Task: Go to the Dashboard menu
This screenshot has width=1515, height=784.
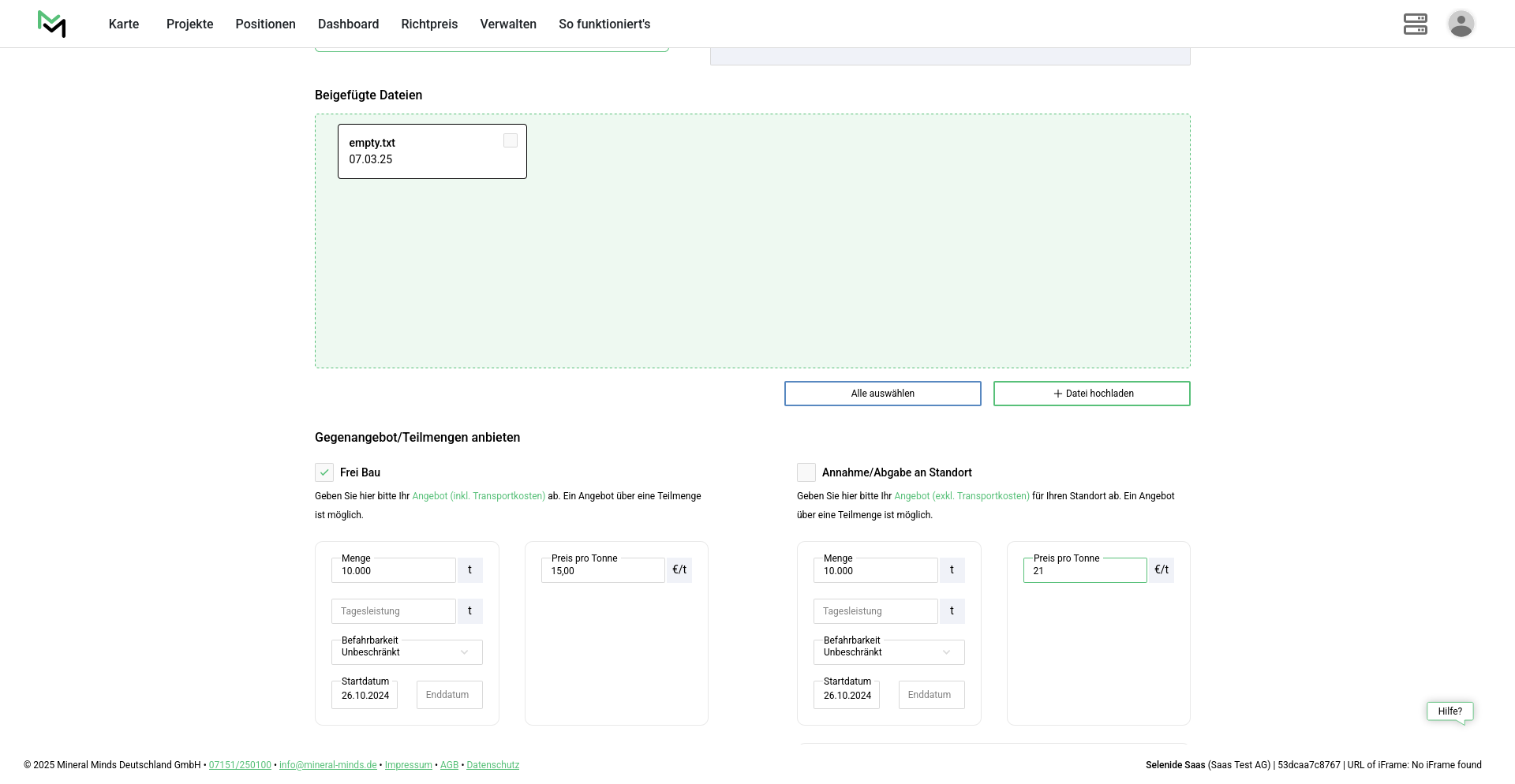Action: [348, 24]
